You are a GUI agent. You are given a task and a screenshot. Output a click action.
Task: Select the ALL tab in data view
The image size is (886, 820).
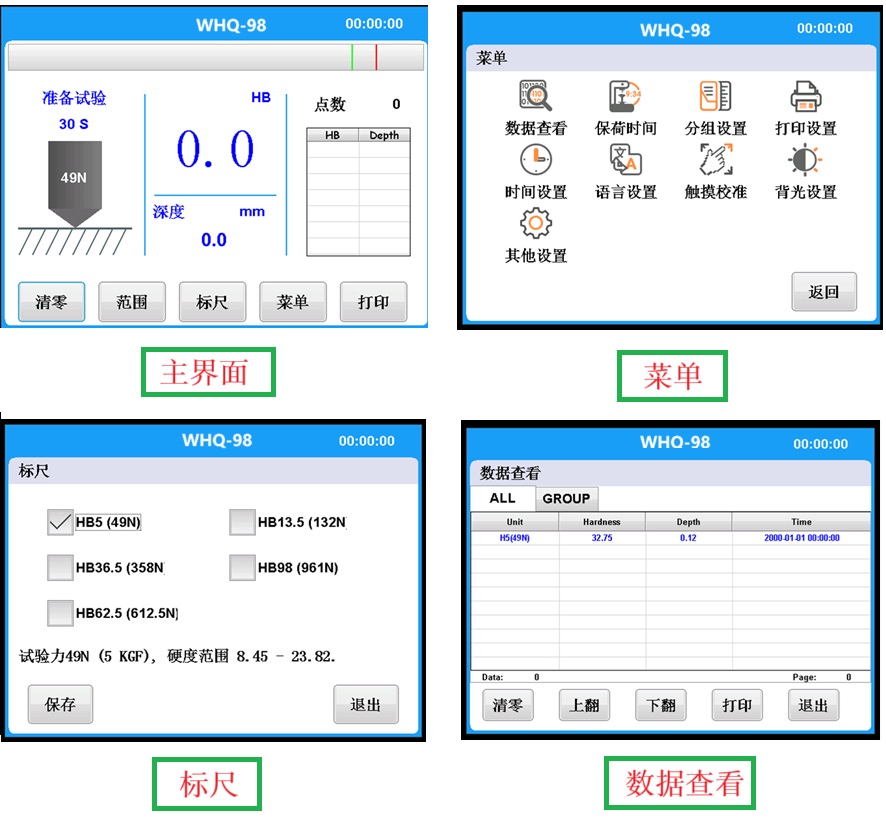click(502, 498)
